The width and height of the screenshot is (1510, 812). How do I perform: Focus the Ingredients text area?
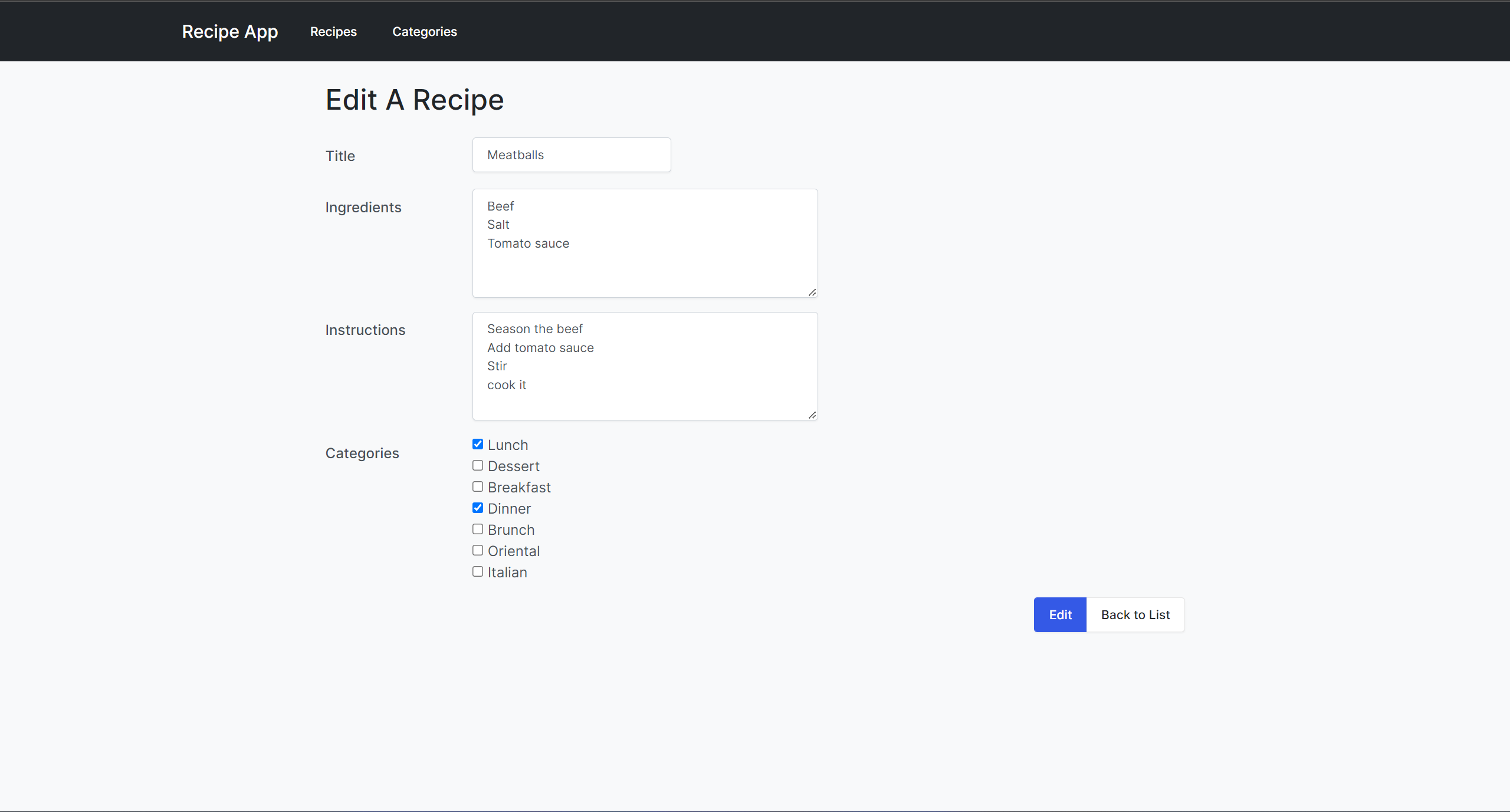645,243
